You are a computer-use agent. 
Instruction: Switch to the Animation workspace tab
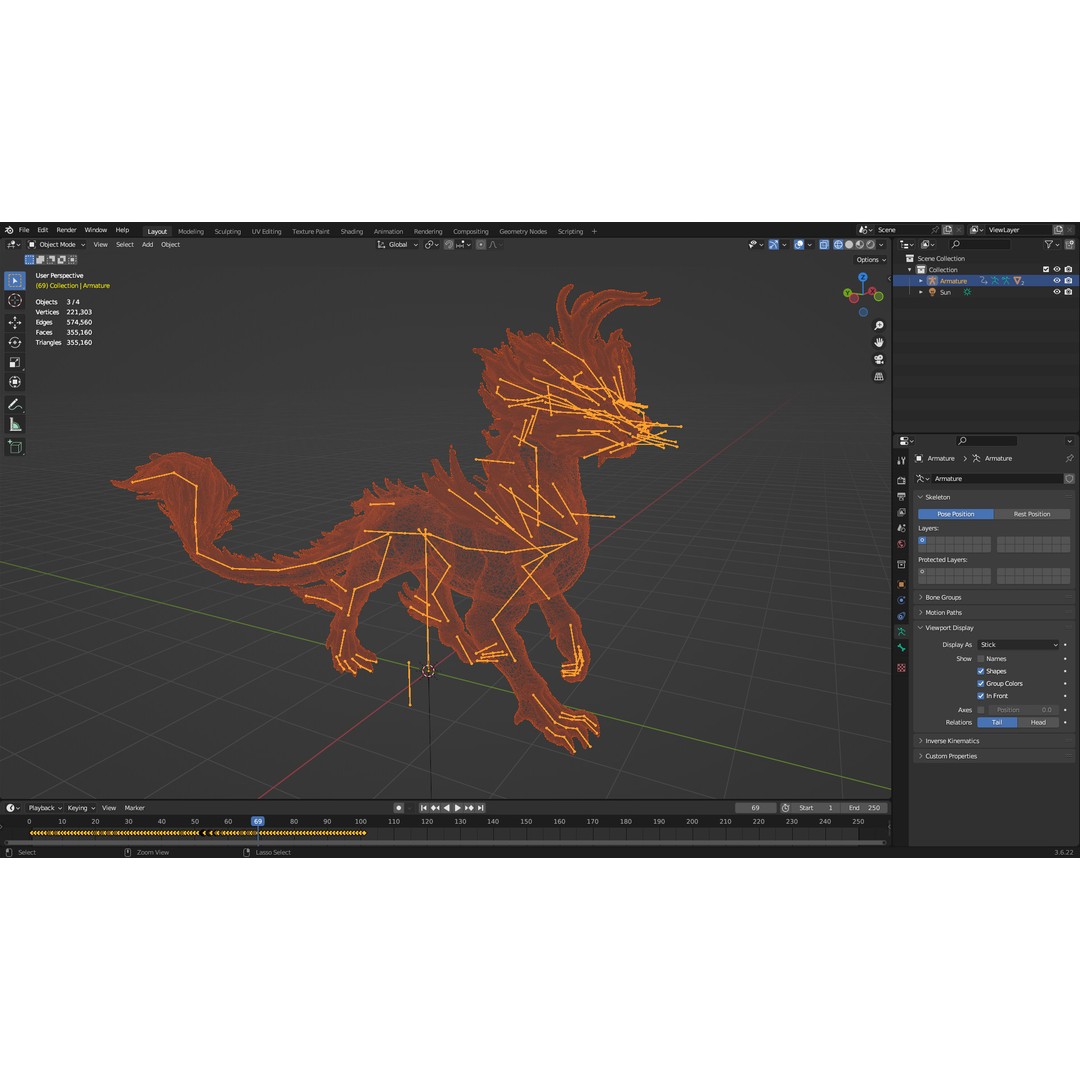[x=388, y=231]
